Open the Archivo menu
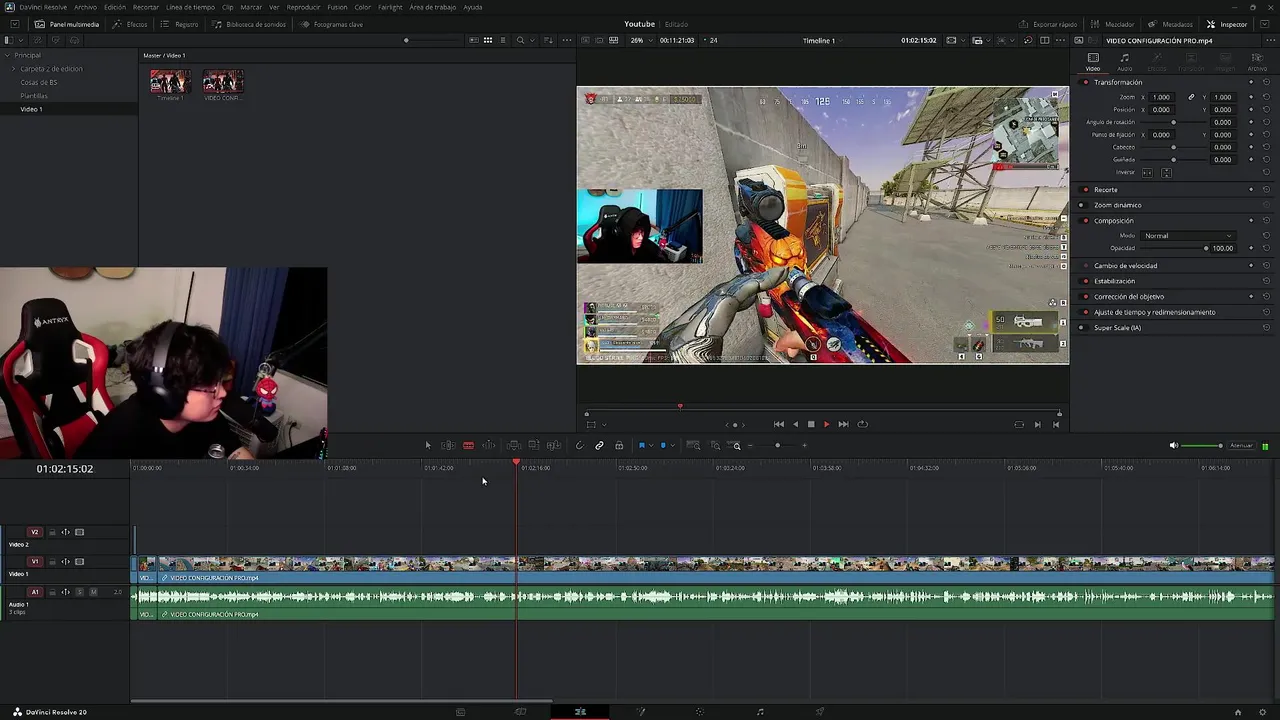This screenshot has width=1280, height=720. (86, 7)
